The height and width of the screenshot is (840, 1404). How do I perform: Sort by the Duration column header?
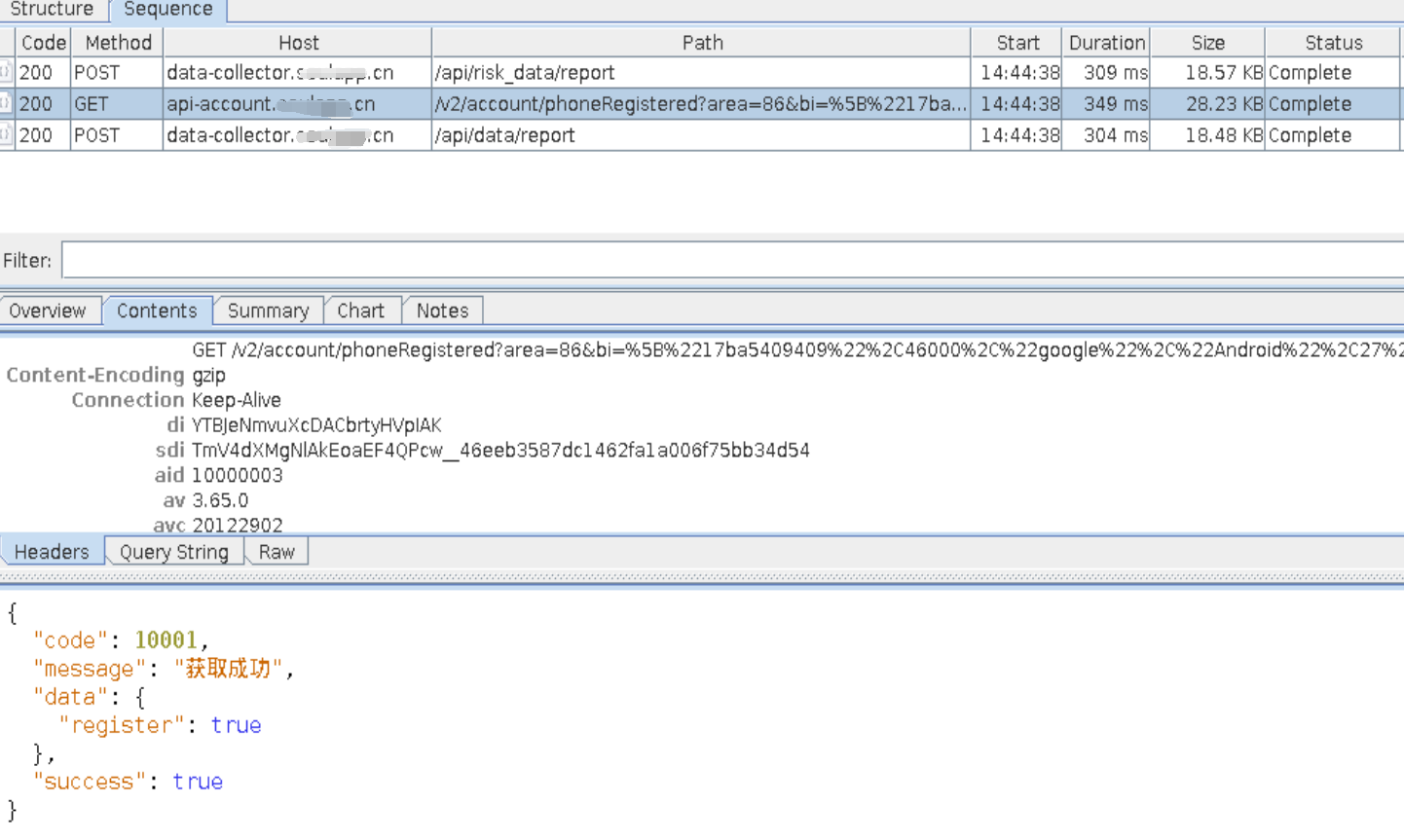point(1106,43)
